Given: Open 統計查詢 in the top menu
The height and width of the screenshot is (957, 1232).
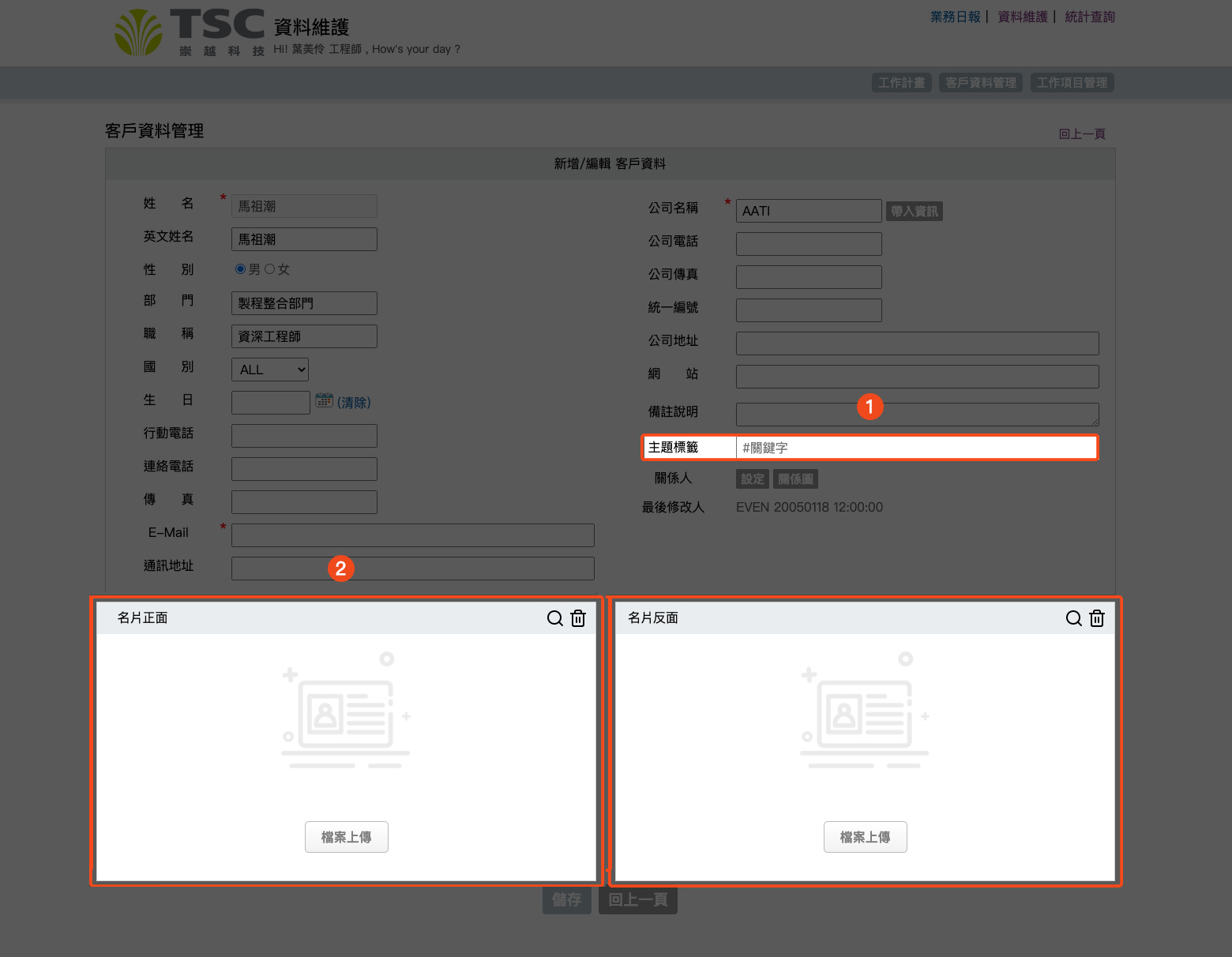Looking at the screenshot, I should [x=1089, y=17].
